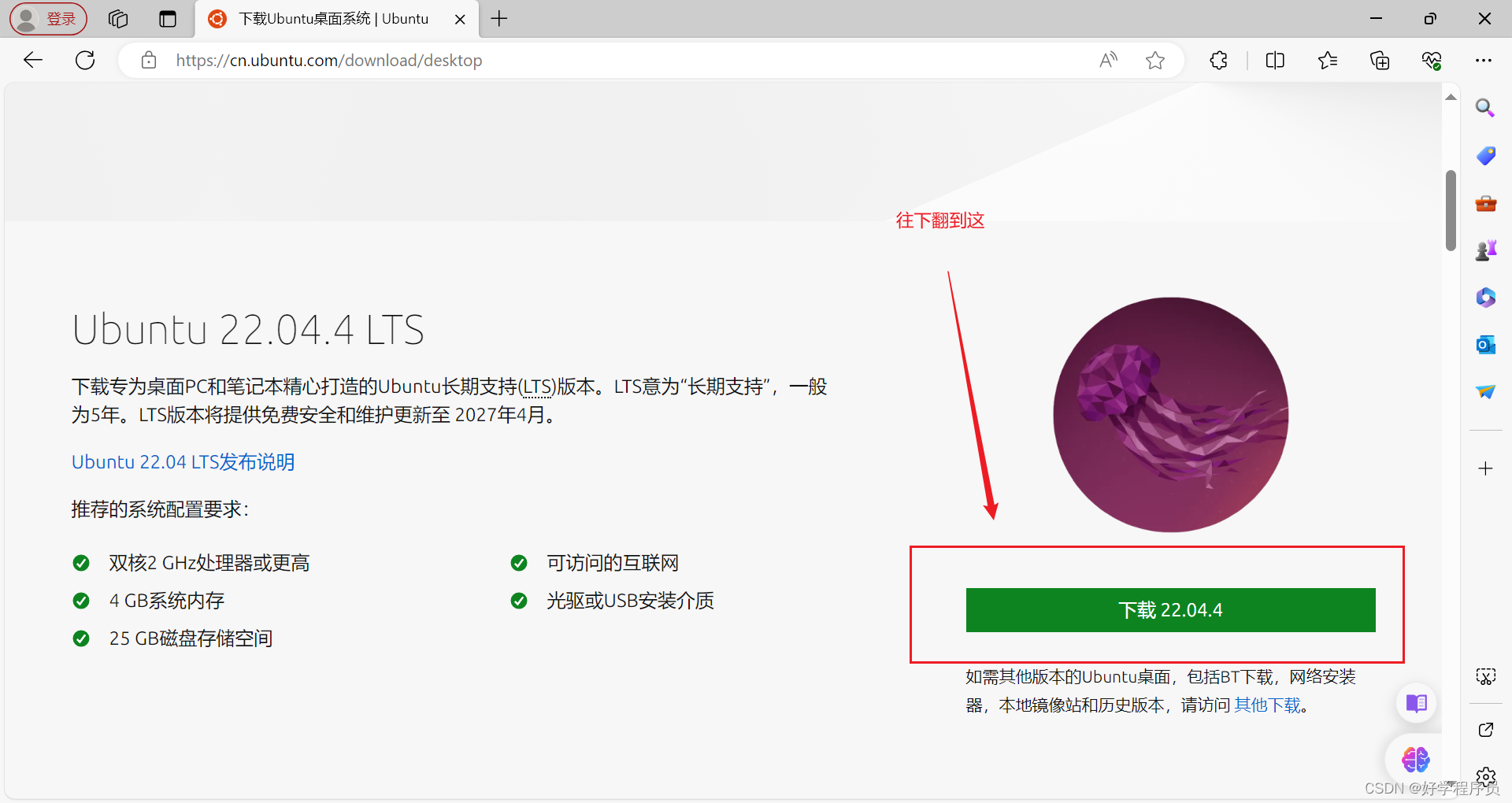Screen dimensions: 1512x803
Task: Open Outlook in the Edge sidebar
Action: [x=1485, y=344]
